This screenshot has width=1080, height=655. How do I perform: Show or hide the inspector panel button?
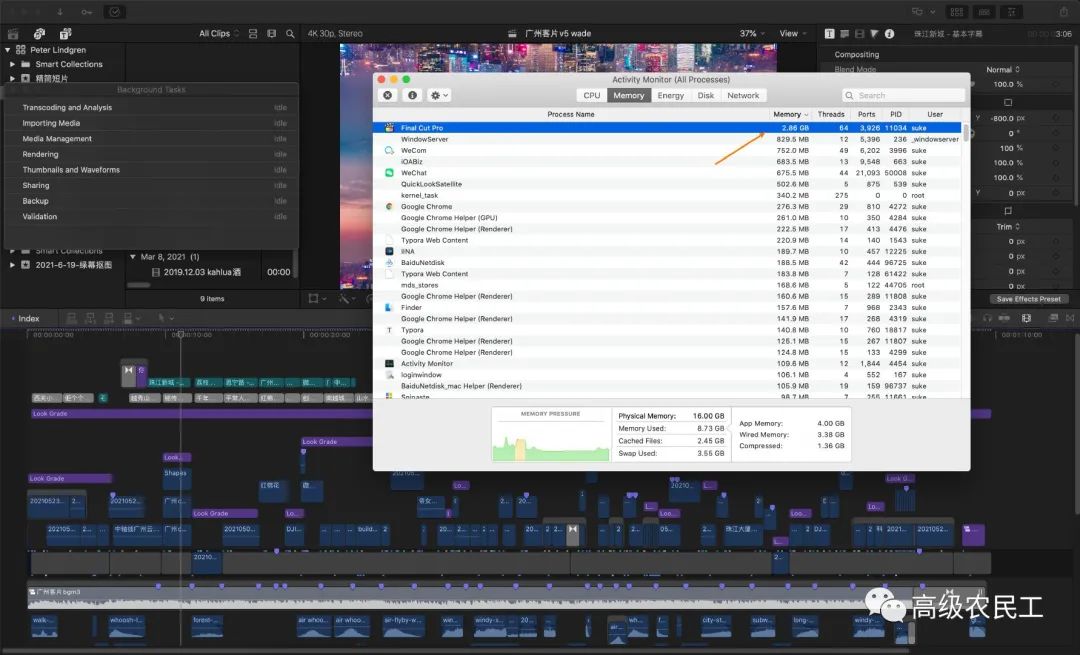(1012, 12)
